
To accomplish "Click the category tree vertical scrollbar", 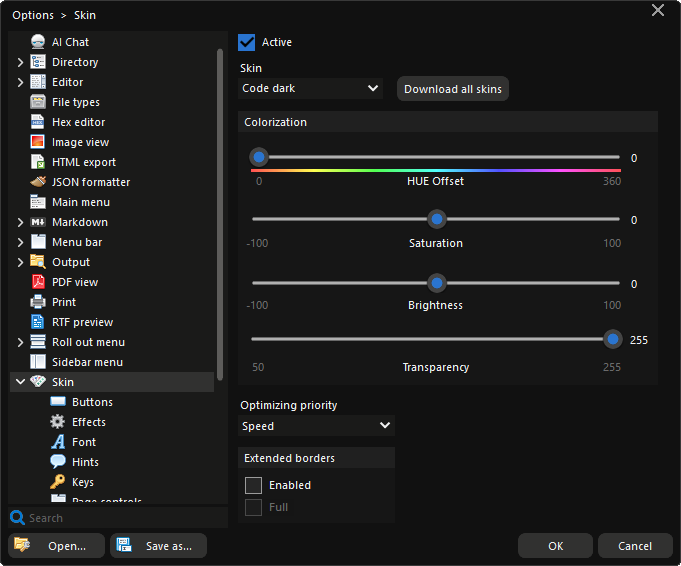I will pyautogui.click(x=220, y=215).
